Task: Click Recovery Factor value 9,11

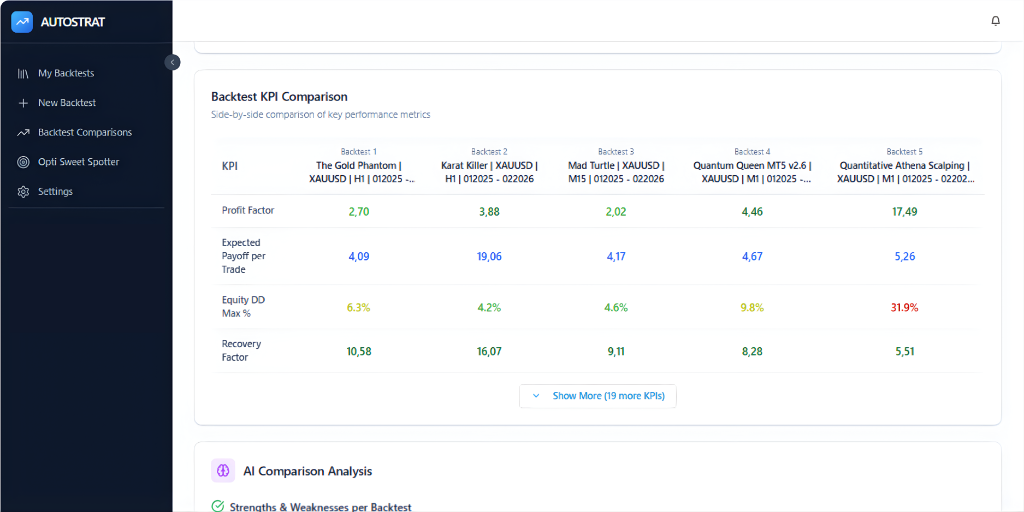Action: pyautogui.click(x=616, y=351)
